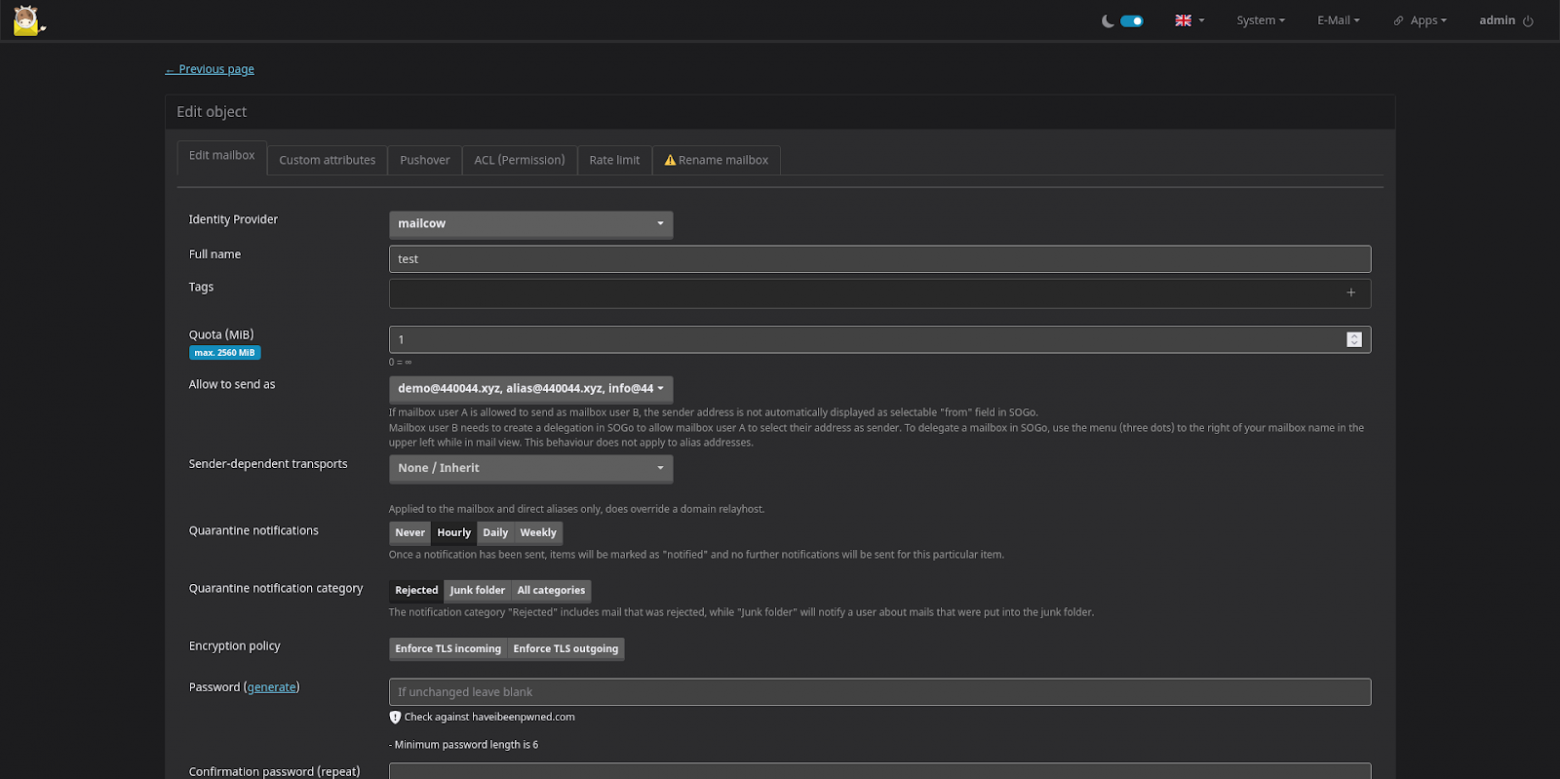This screenshot has height=779, width=1560.
Task: Open the System menu
Action: point(1260,21)
